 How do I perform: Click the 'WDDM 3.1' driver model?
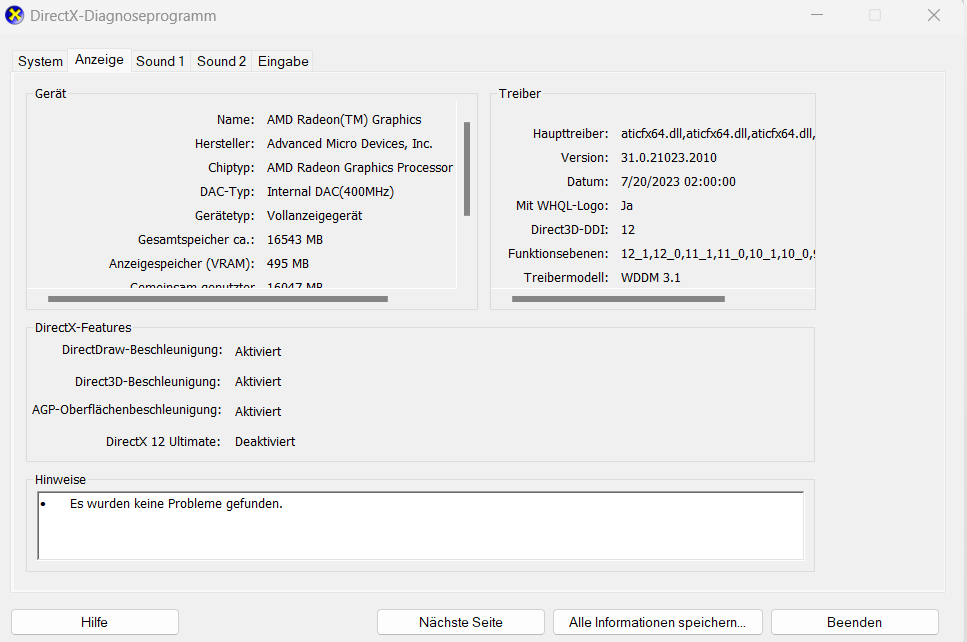[x=651, y=278]
